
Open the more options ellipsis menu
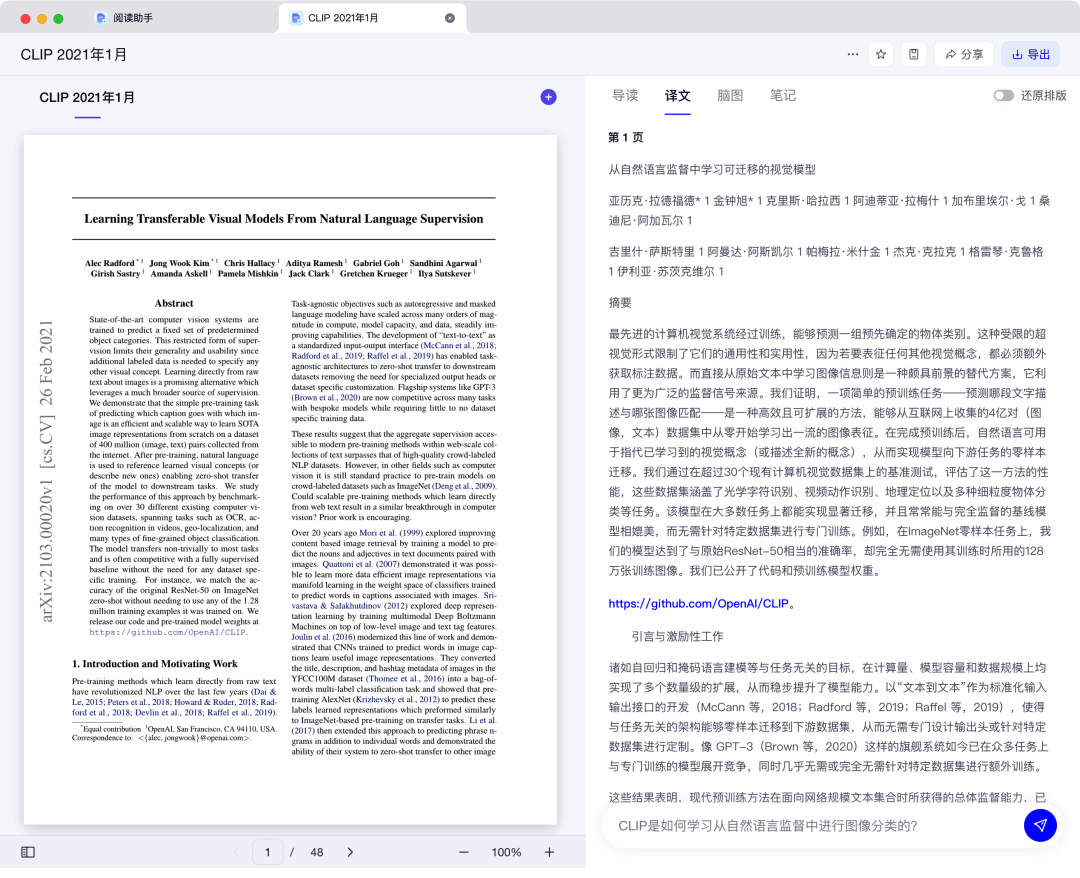click(852, 54)
